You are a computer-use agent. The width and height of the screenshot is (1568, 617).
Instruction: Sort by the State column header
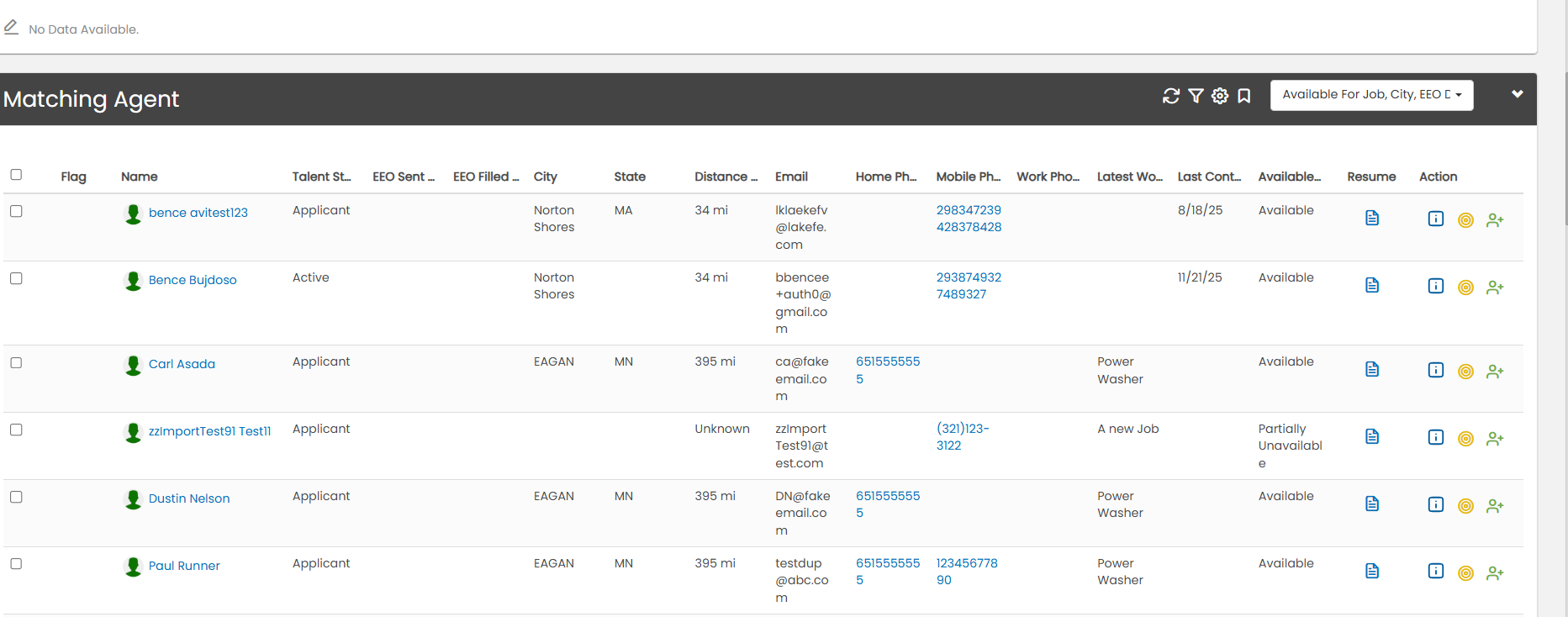(630, 177)
